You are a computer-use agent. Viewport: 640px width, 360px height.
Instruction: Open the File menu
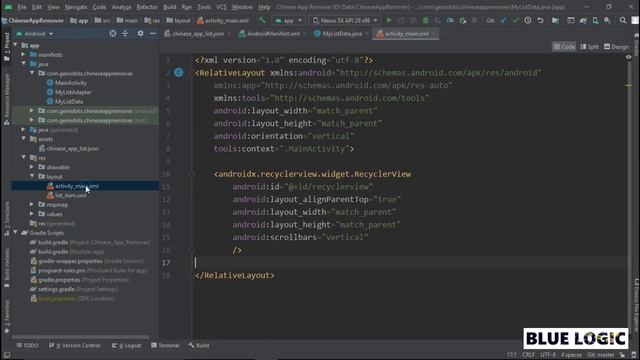(22, 7)
